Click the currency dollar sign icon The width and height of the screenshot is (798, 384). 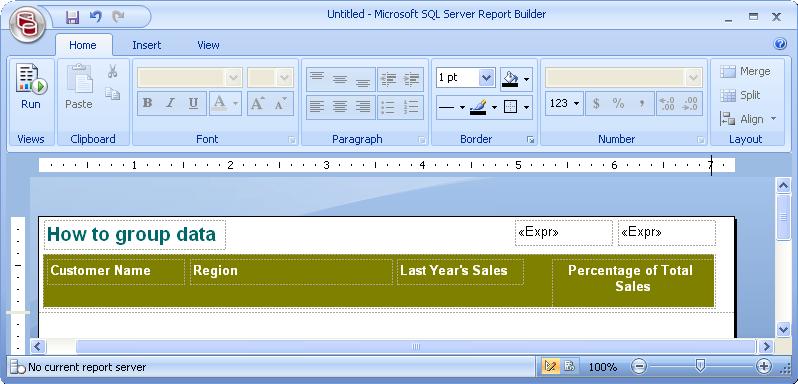click(596, 103)
